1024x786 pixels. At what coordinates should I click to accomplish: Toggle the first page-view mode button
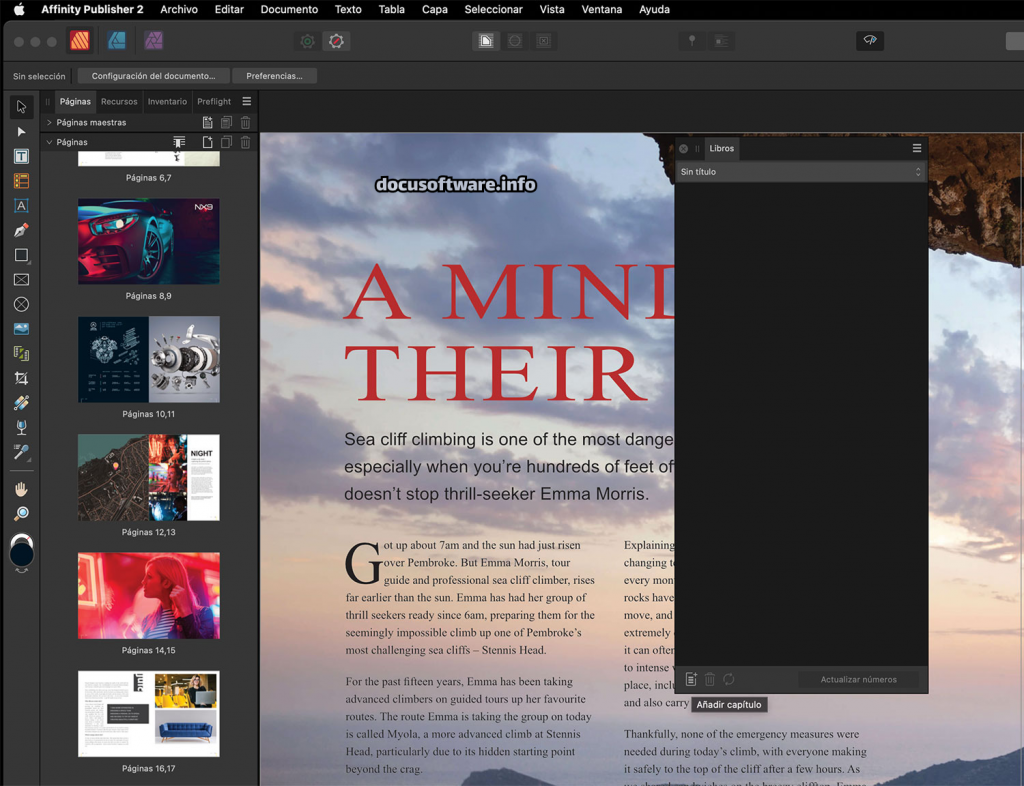[x=486, y=41]
